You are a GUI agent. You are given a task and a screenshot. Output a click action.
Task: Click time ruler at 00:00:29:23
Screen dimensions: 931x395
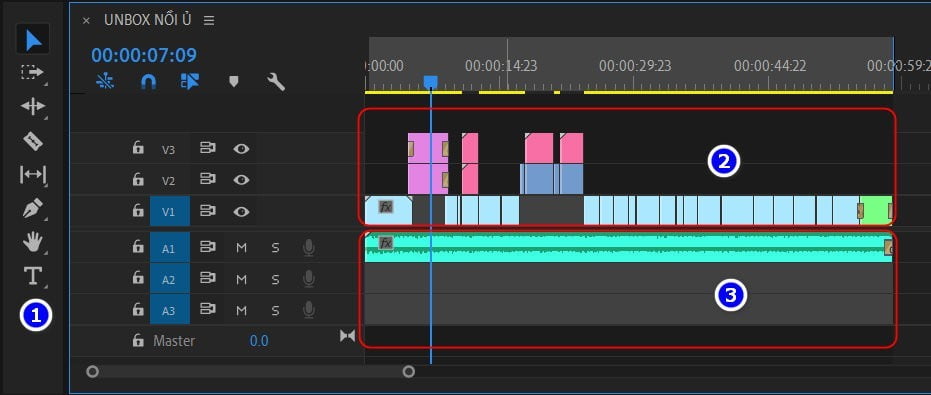click(635, 65)
